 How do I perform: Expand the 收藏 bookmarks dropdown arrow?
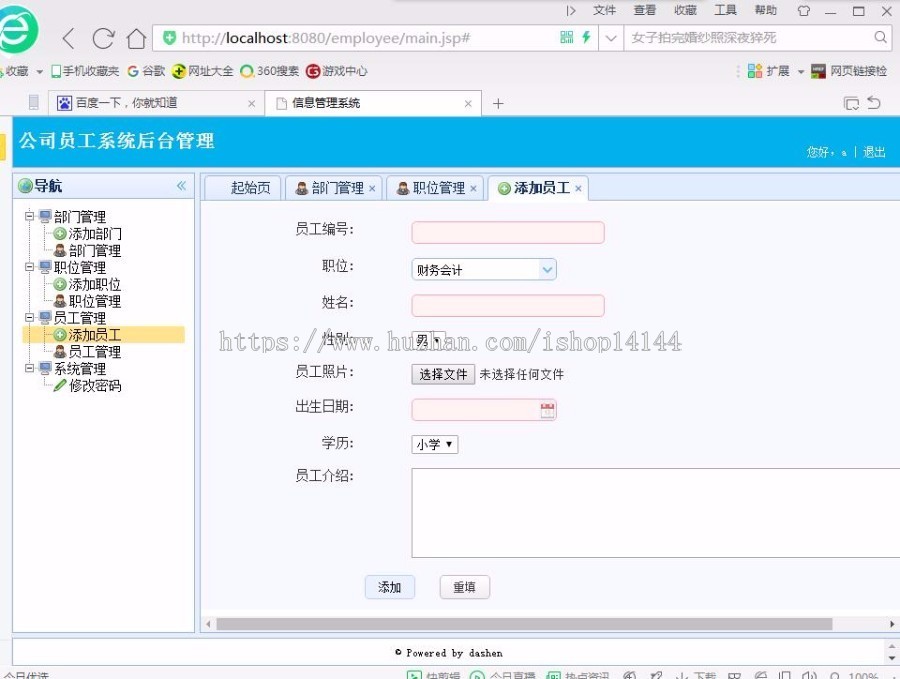coord(40,71)
